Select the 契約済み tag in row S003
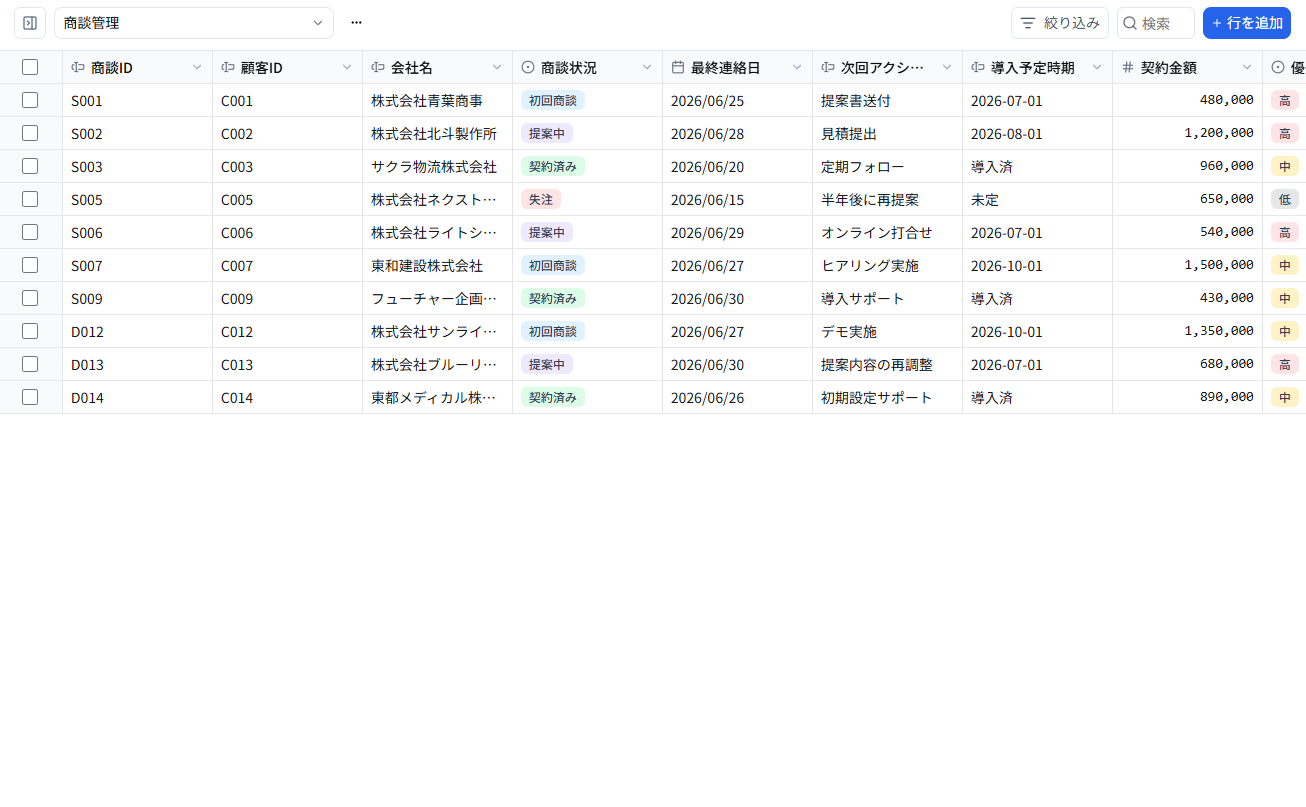Image resolution: width=1306 pixels, height=807 pixels. [553, 166]
